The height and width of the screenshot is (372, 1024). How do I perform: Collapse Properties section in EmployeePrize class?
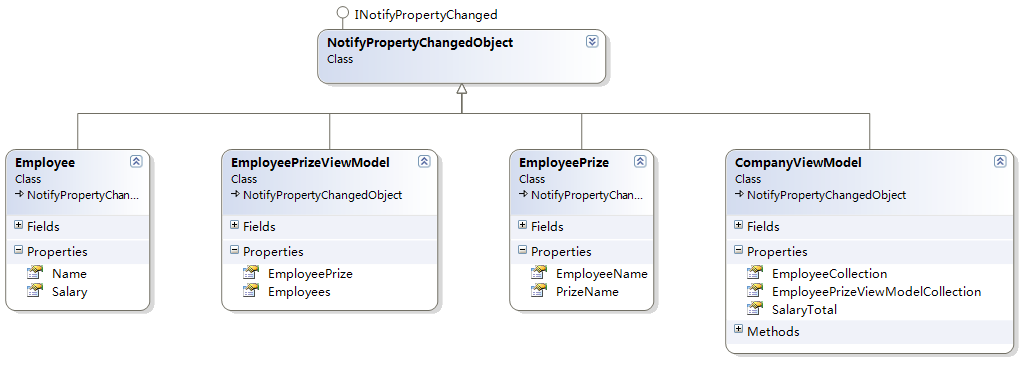tap(522, 250)
